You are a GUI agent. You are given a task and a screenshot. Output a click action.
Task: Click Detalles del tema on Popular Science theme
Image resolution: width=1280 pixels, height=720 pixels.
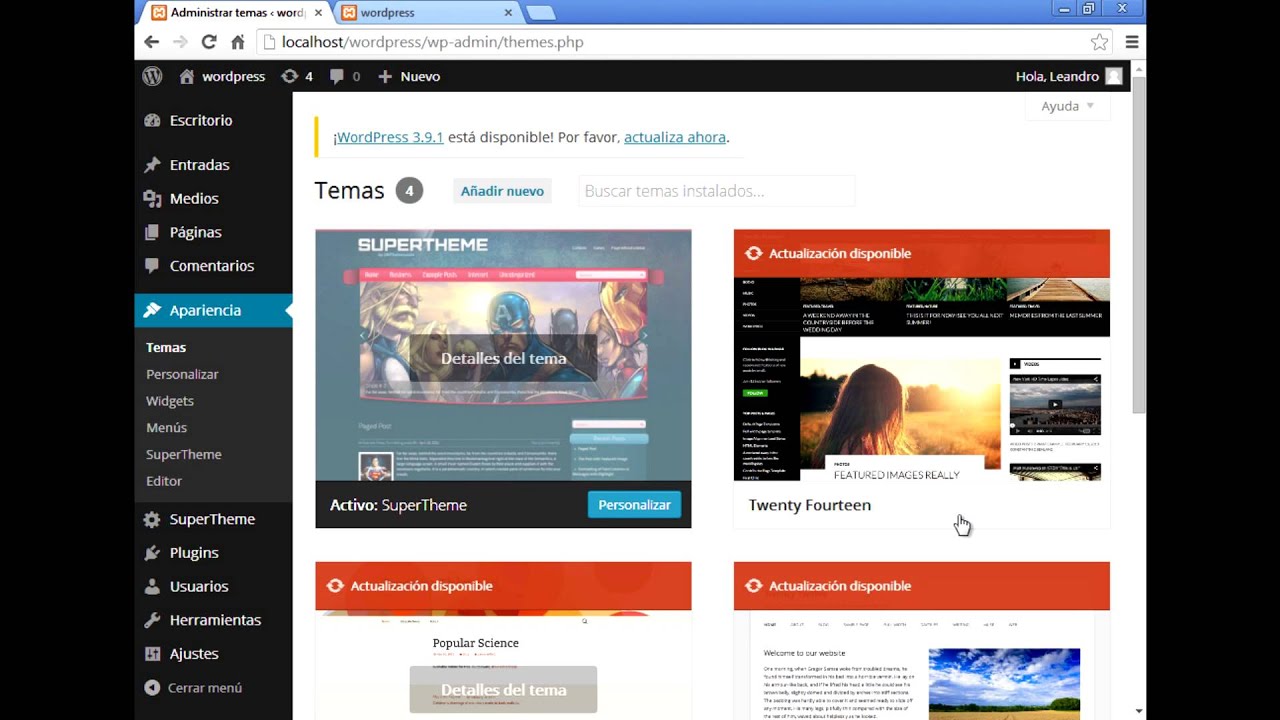pyautogui.click(x=503, y=690)
